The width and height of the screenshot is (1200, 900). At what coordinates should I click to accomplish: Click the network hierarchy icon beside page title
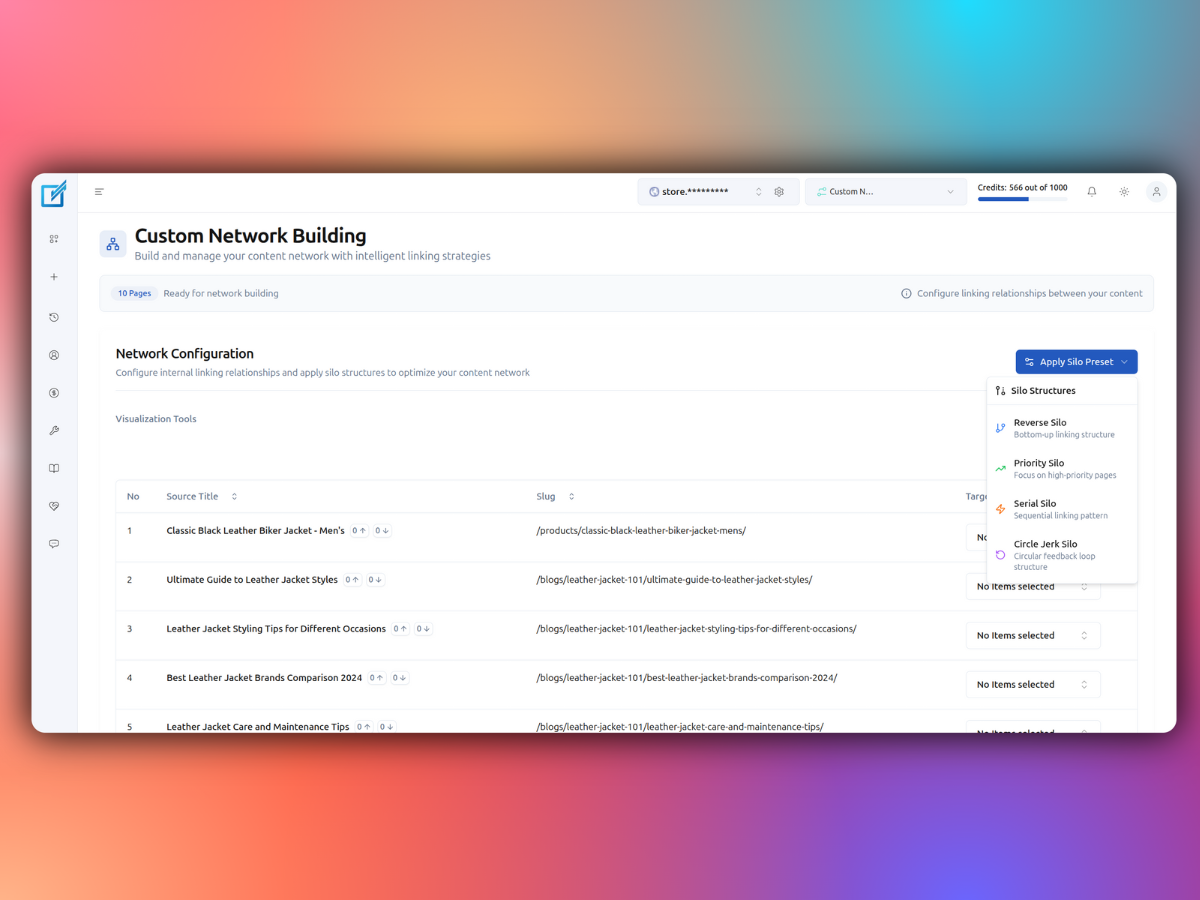(113, 244)
